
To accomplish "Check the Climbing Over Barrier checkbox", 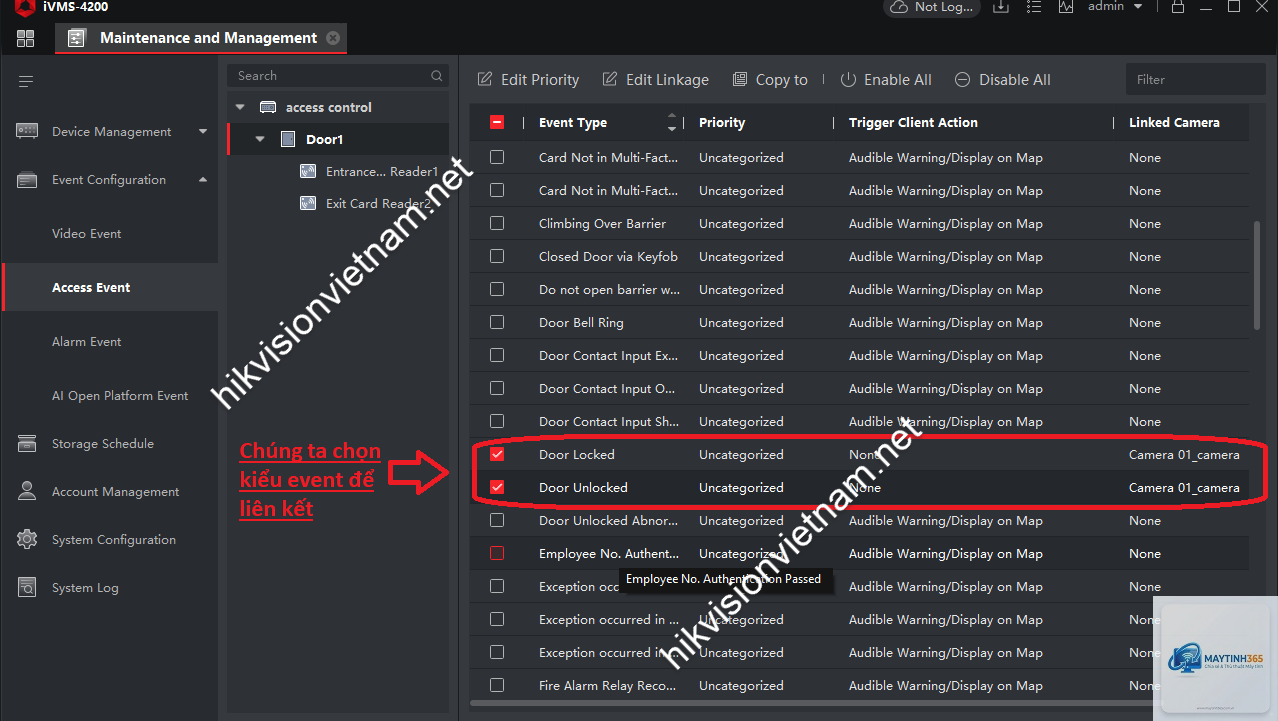I will (497, 223).
